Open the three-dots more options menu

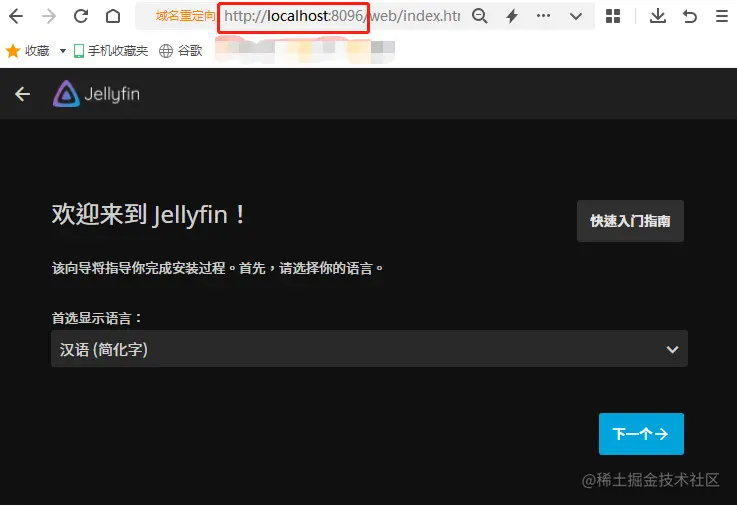point(543,16)
